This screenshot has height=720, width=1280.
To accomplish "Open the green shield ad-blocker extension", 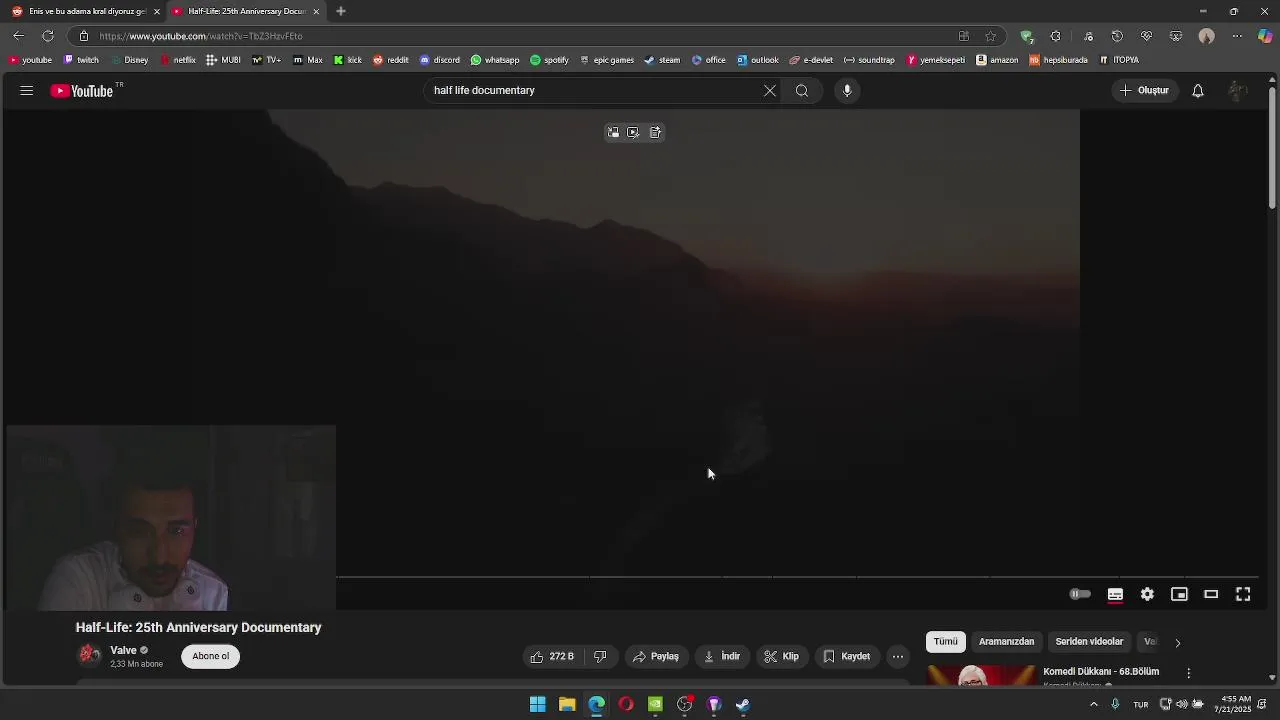I will tap(1026, 36).
